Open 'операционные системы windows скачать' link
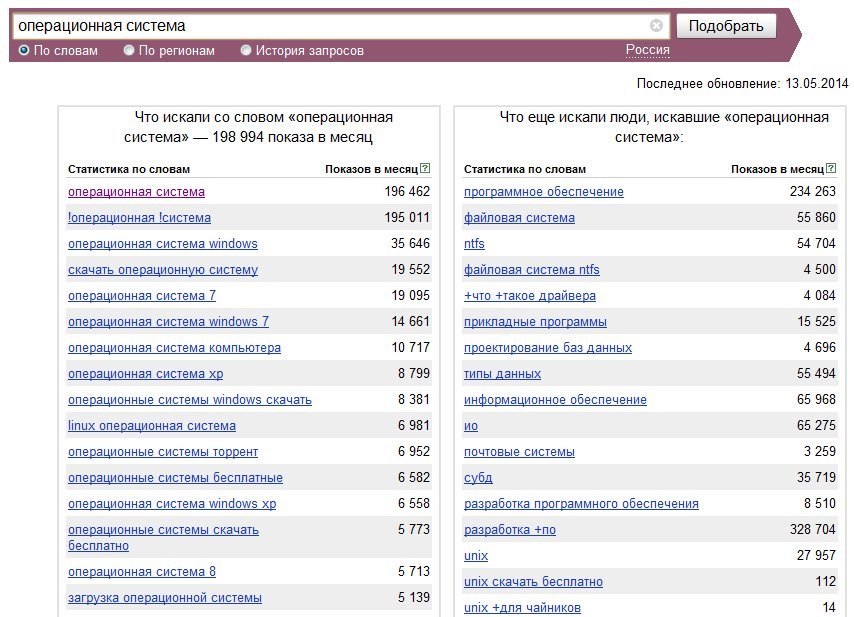Image resolution: width=854 pixels, height=617 pixels. (190, 400)
